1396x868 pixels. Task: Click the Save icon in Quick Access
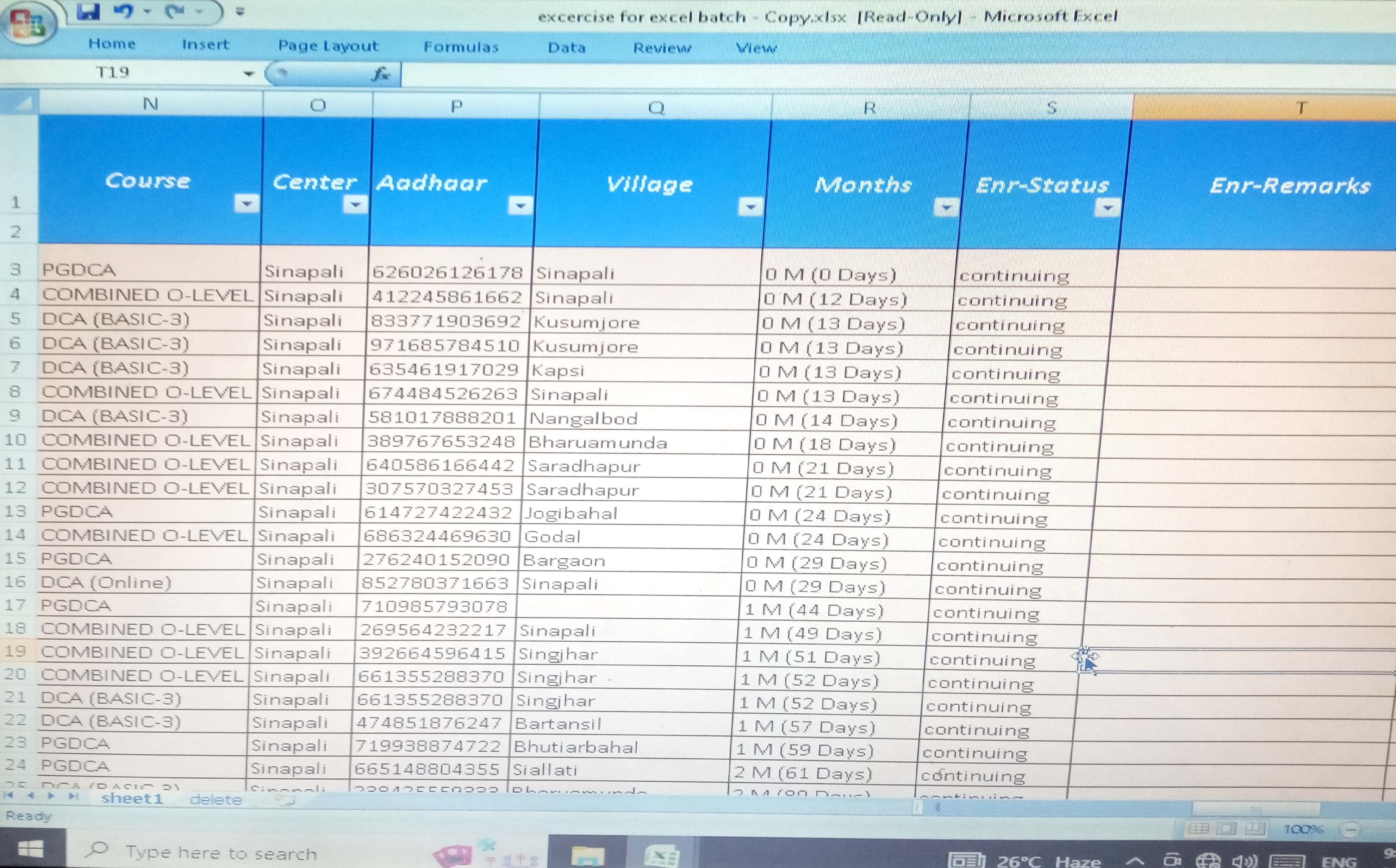point(88,11)
